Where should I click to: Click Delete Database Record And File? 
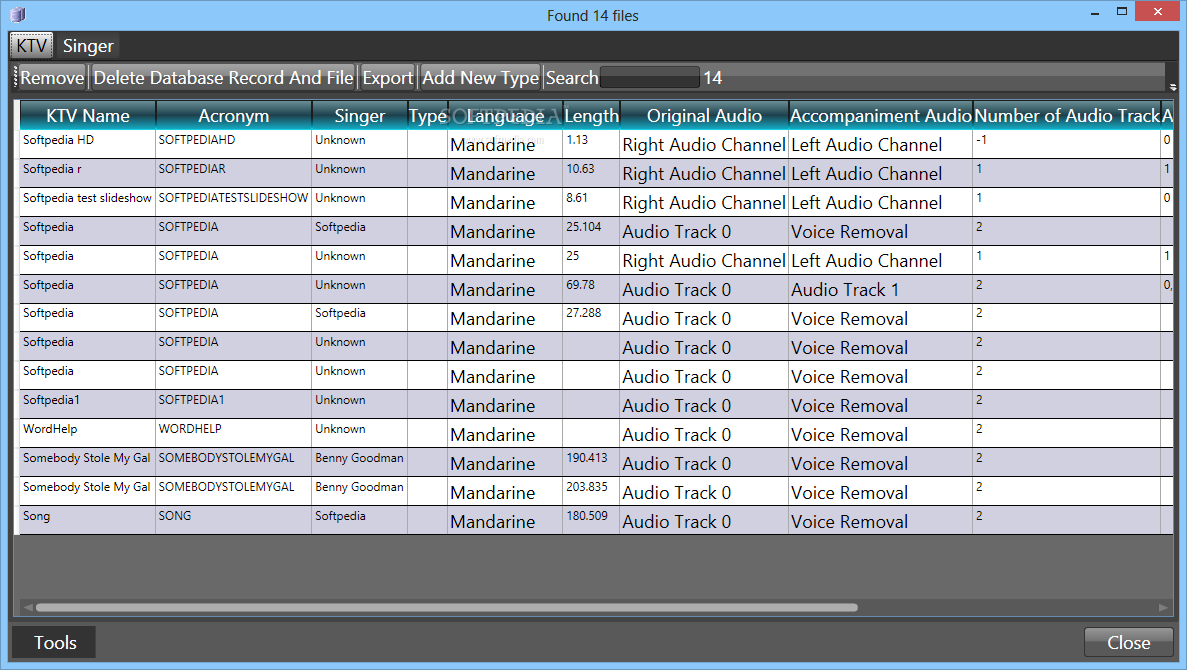(223, 77)
